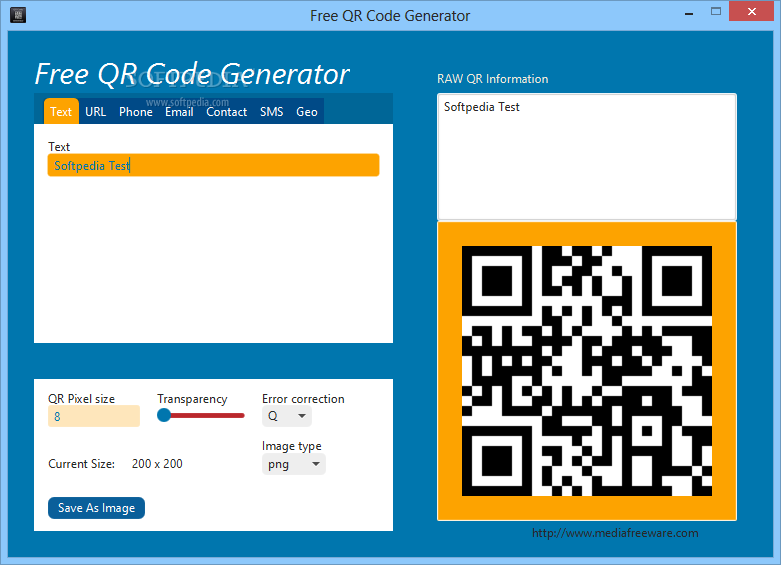Click the Softpedia Test text input field
The width and height of the screenshot is (781, 565).
coord(213,165)
